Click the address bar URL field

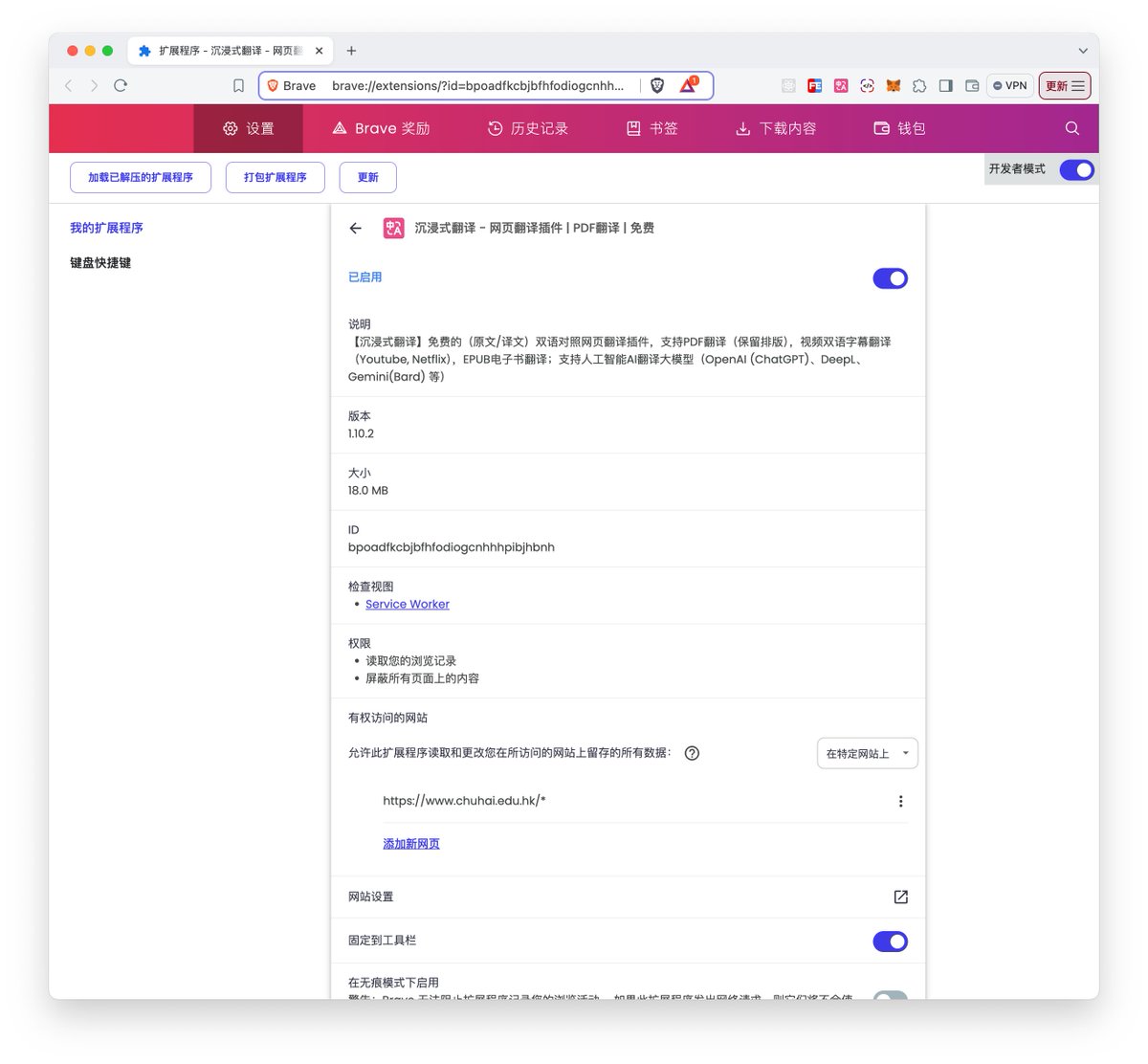[478, 86]
